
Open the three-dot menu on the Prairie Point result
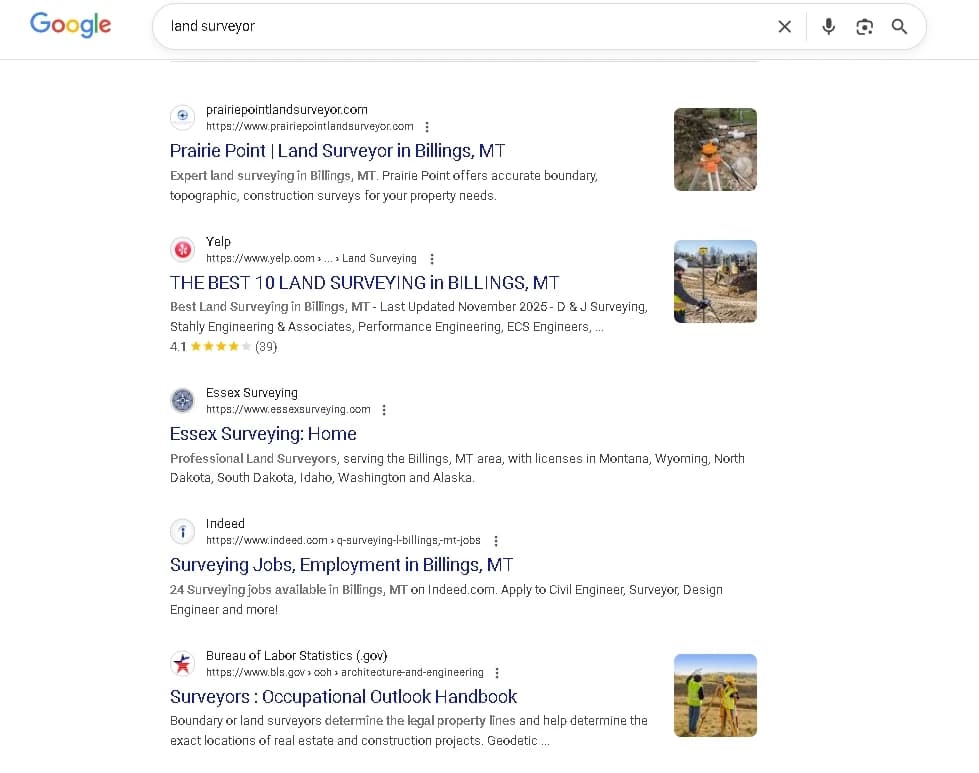(427, 126)
